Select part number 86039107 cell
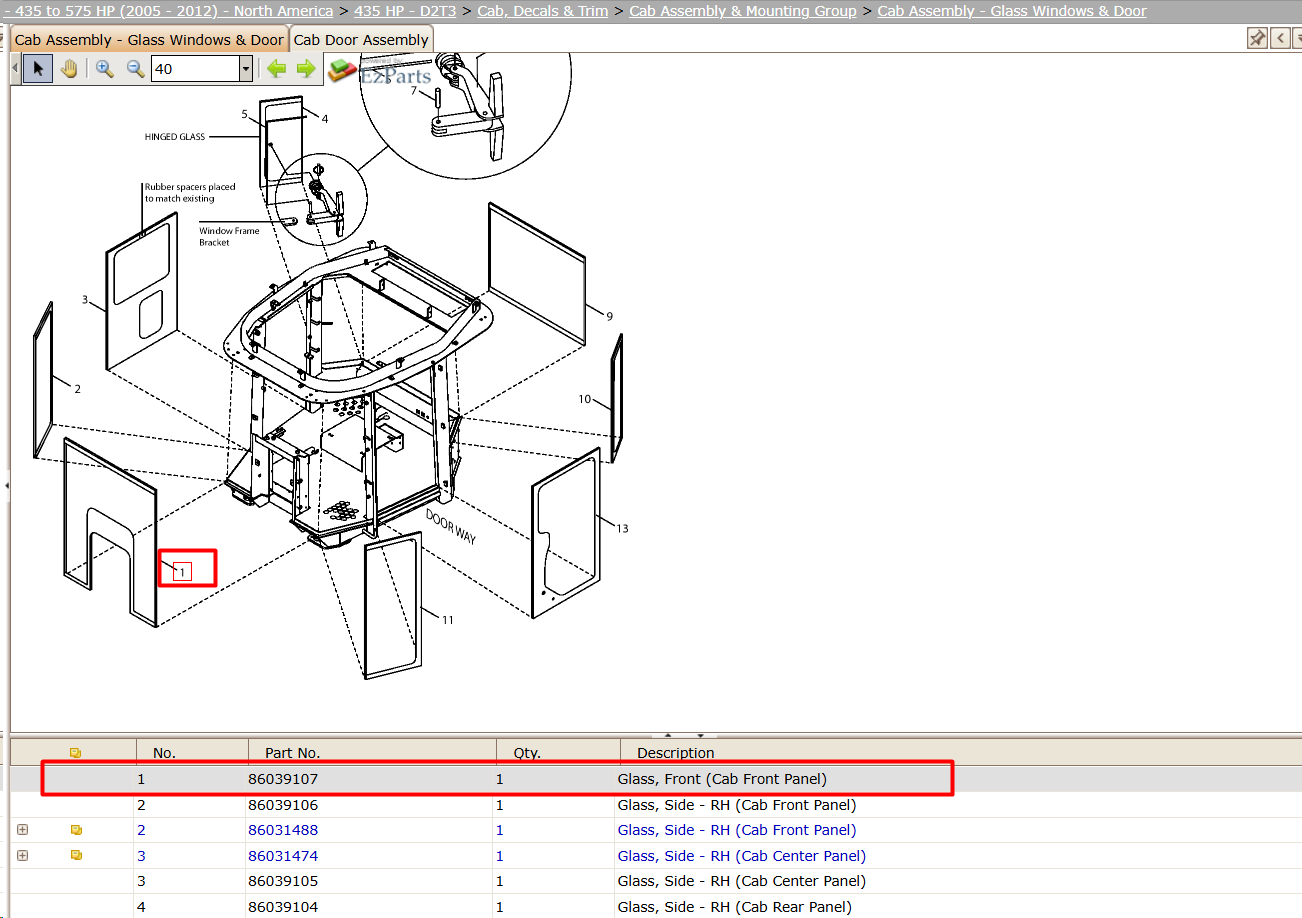The width and height of the screenshot is (1302, 918). tap(283, 779)
